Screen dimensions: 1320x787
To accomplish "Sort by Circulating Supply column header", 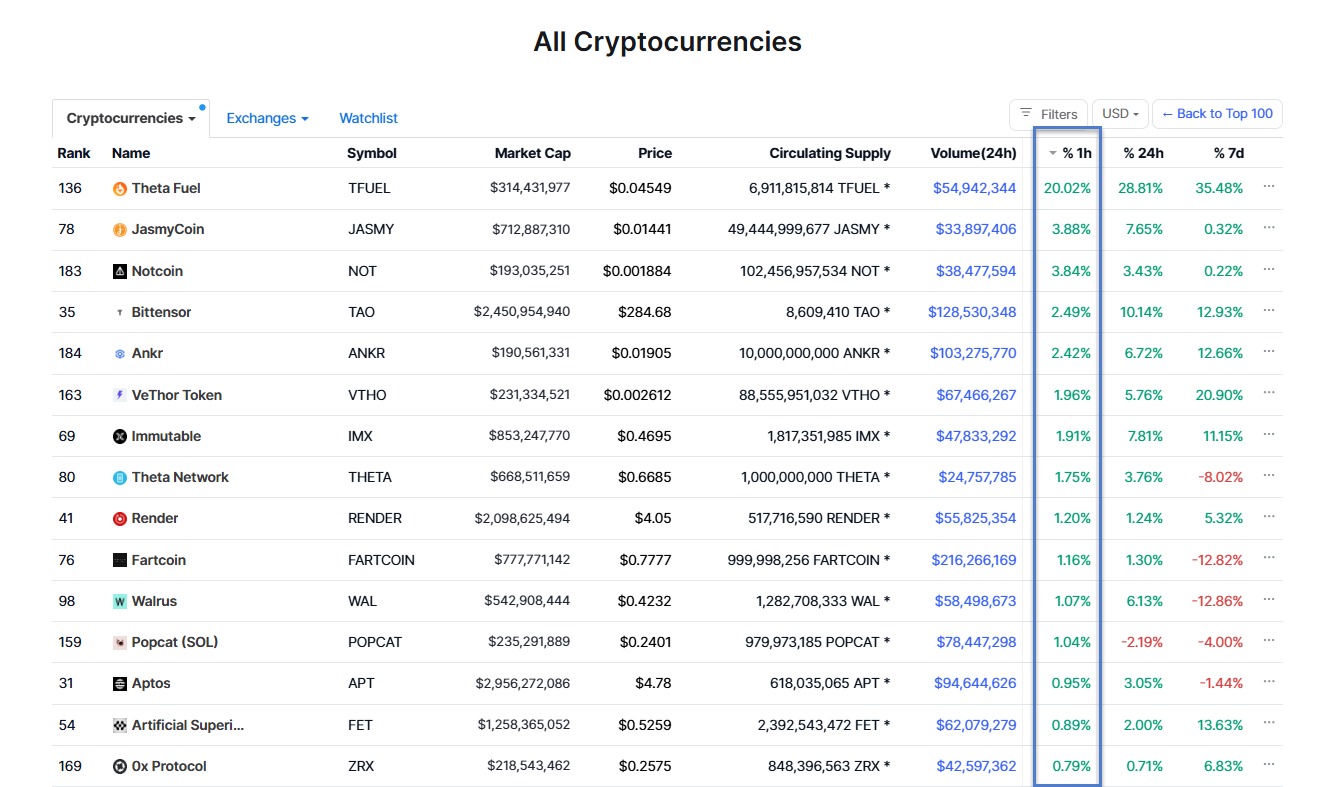I will [830, 153].
